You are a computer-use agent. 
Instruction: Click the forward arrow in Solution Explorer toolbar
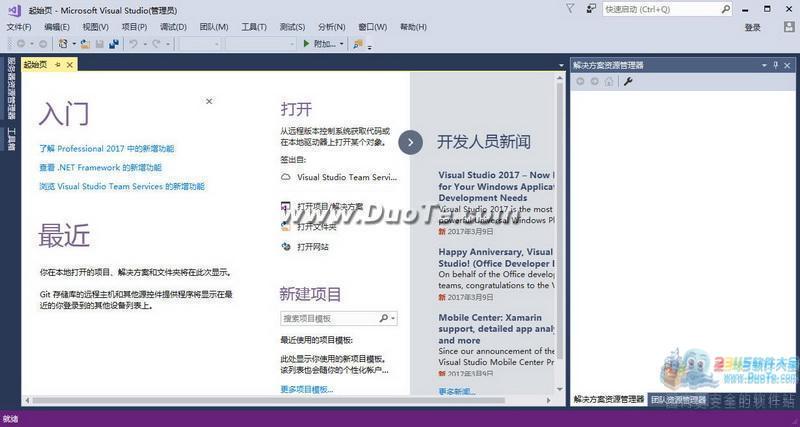(x=594, y=82)
